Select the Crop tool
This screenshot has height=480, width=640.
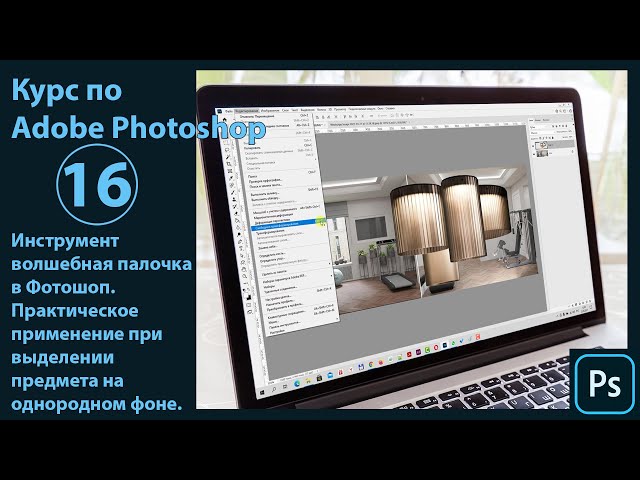229,164
